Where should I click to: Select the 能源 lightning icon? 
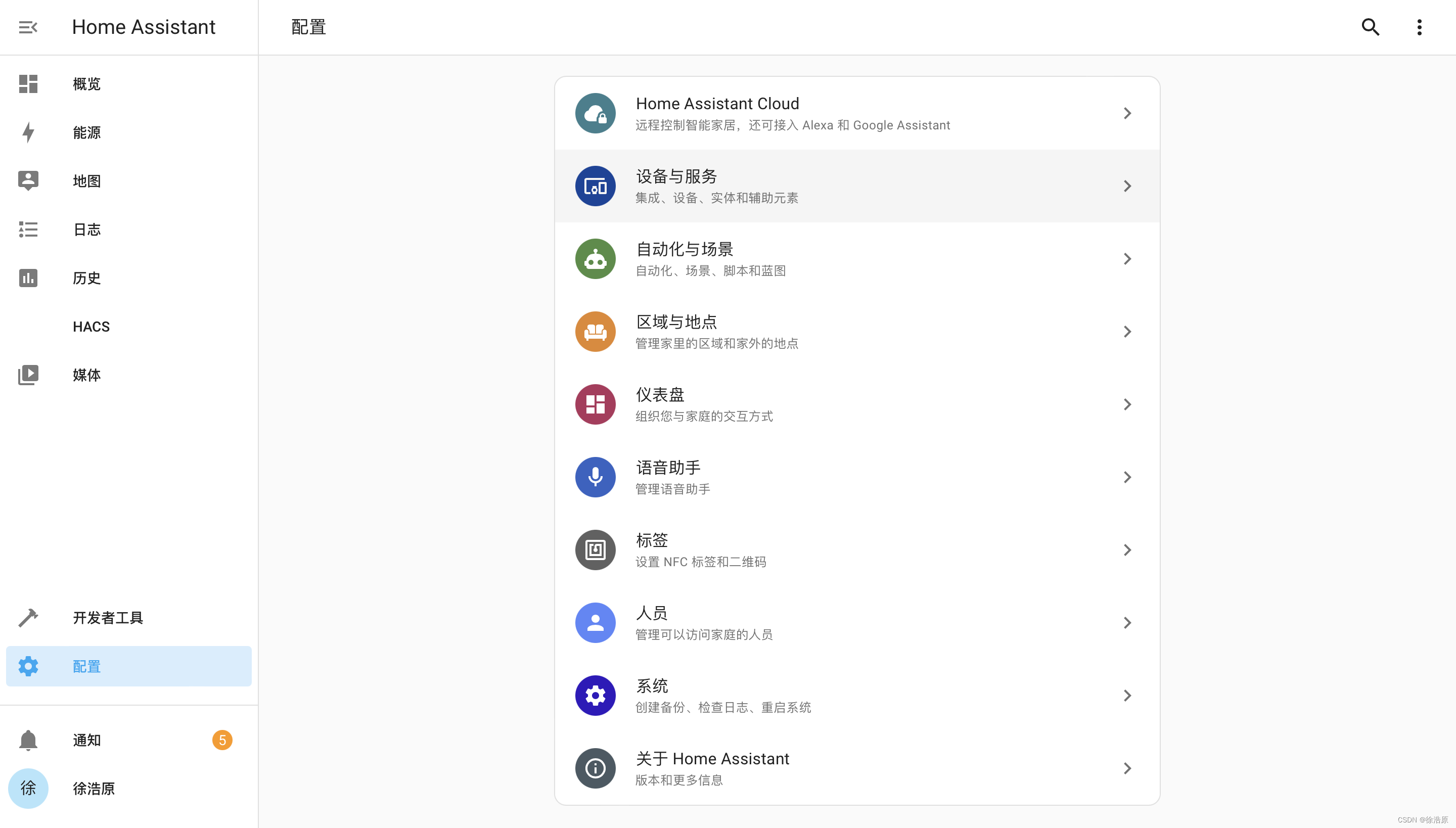(x=28, y=132)
